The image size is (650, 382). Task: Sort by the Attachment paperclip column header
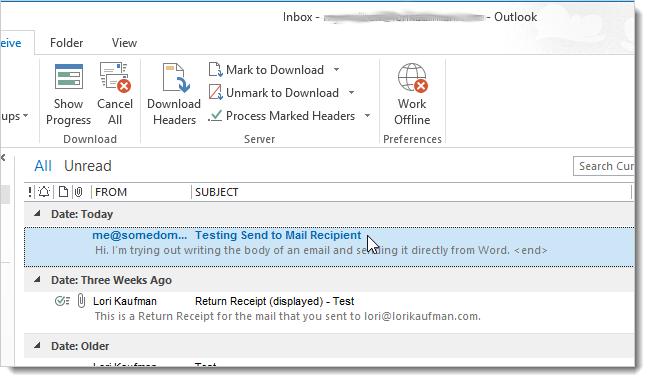pos(78,192)
